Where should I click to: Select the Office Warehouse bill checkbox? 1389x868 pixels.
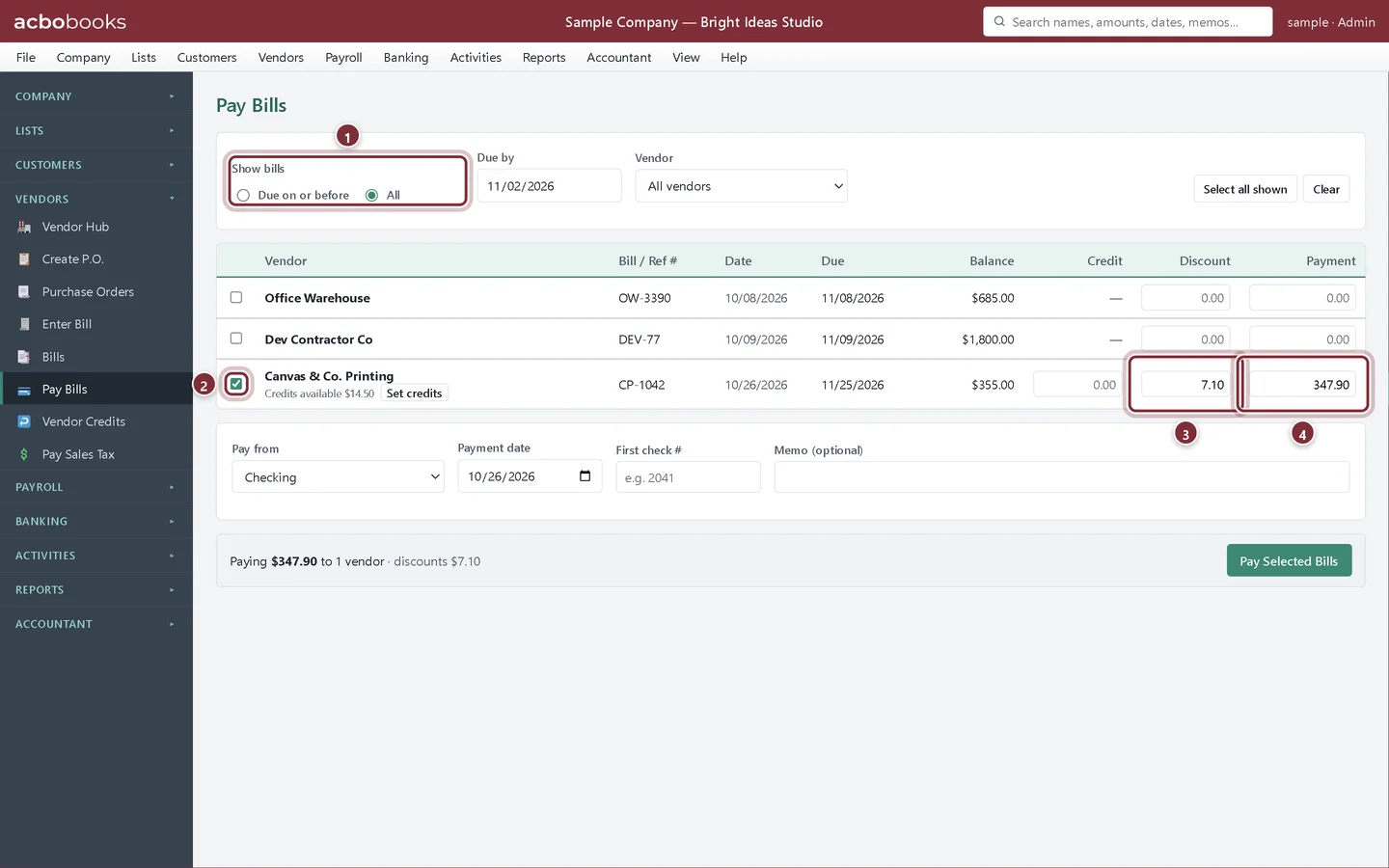[236, 297]
